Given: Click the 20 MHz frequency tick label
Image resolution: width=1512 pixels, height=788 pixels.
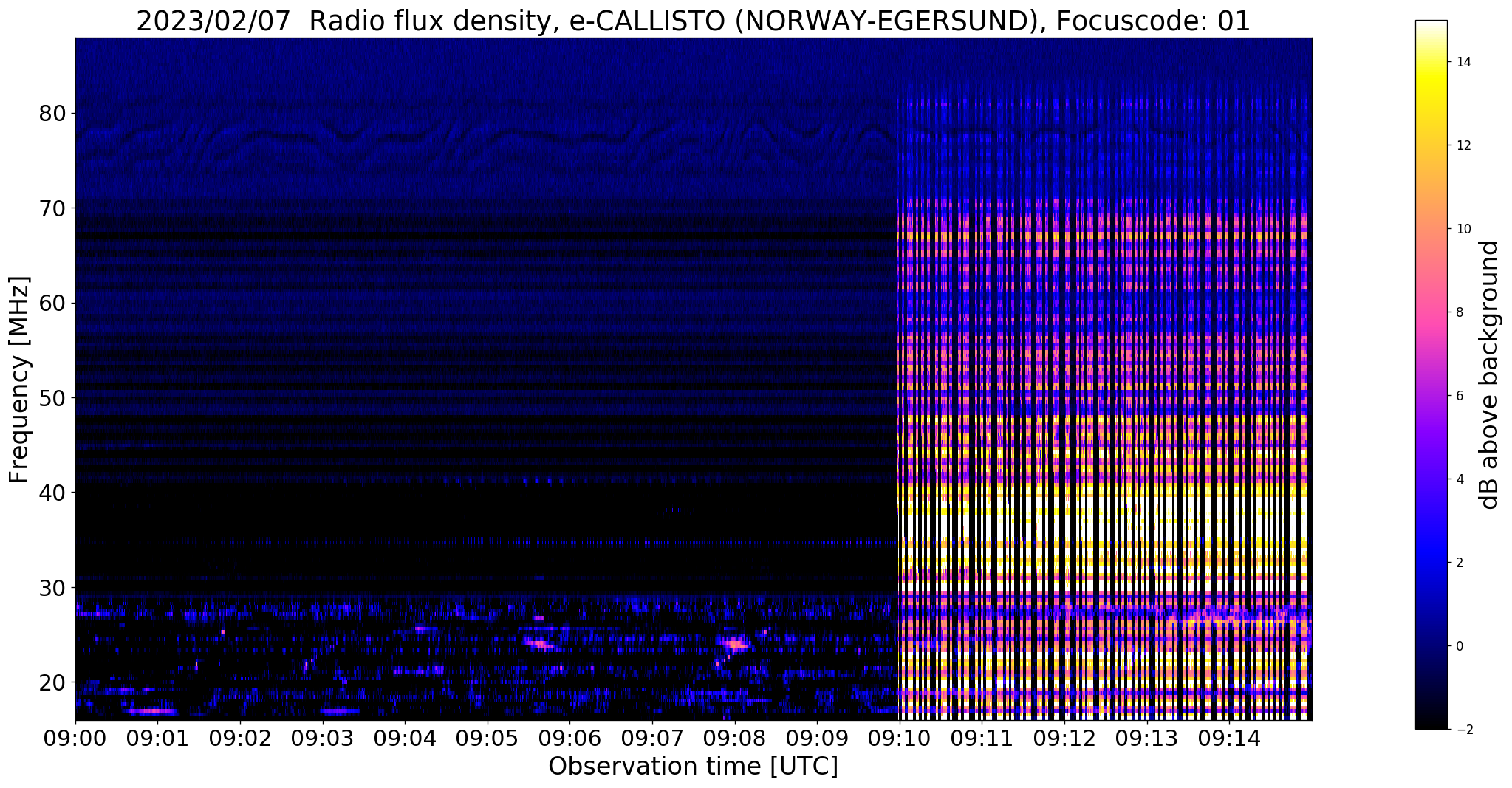Looking at the screenshot, I should tap(52, 682).
